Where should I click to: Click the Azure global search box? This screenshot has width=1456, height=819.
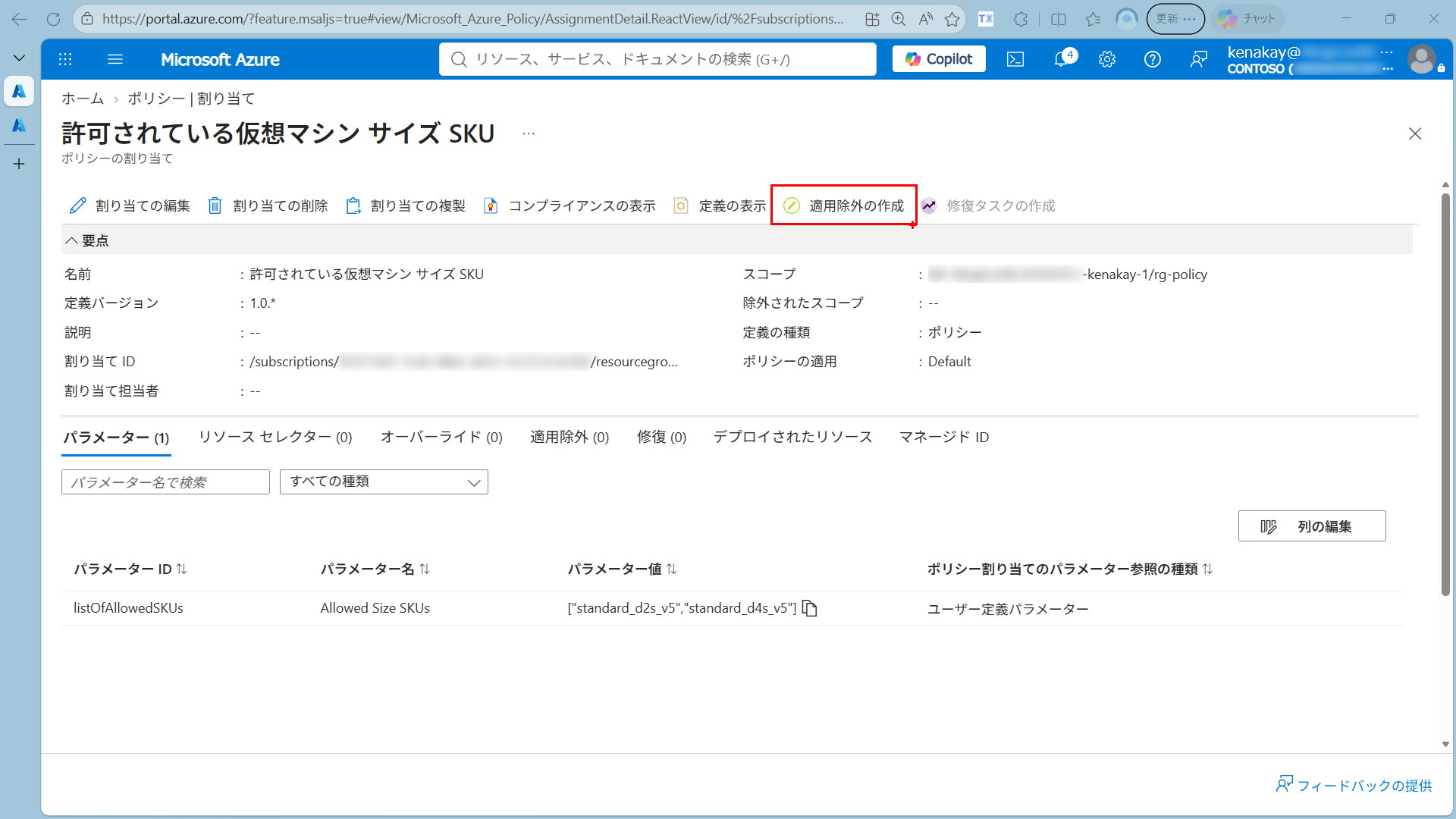coord(657,59)
